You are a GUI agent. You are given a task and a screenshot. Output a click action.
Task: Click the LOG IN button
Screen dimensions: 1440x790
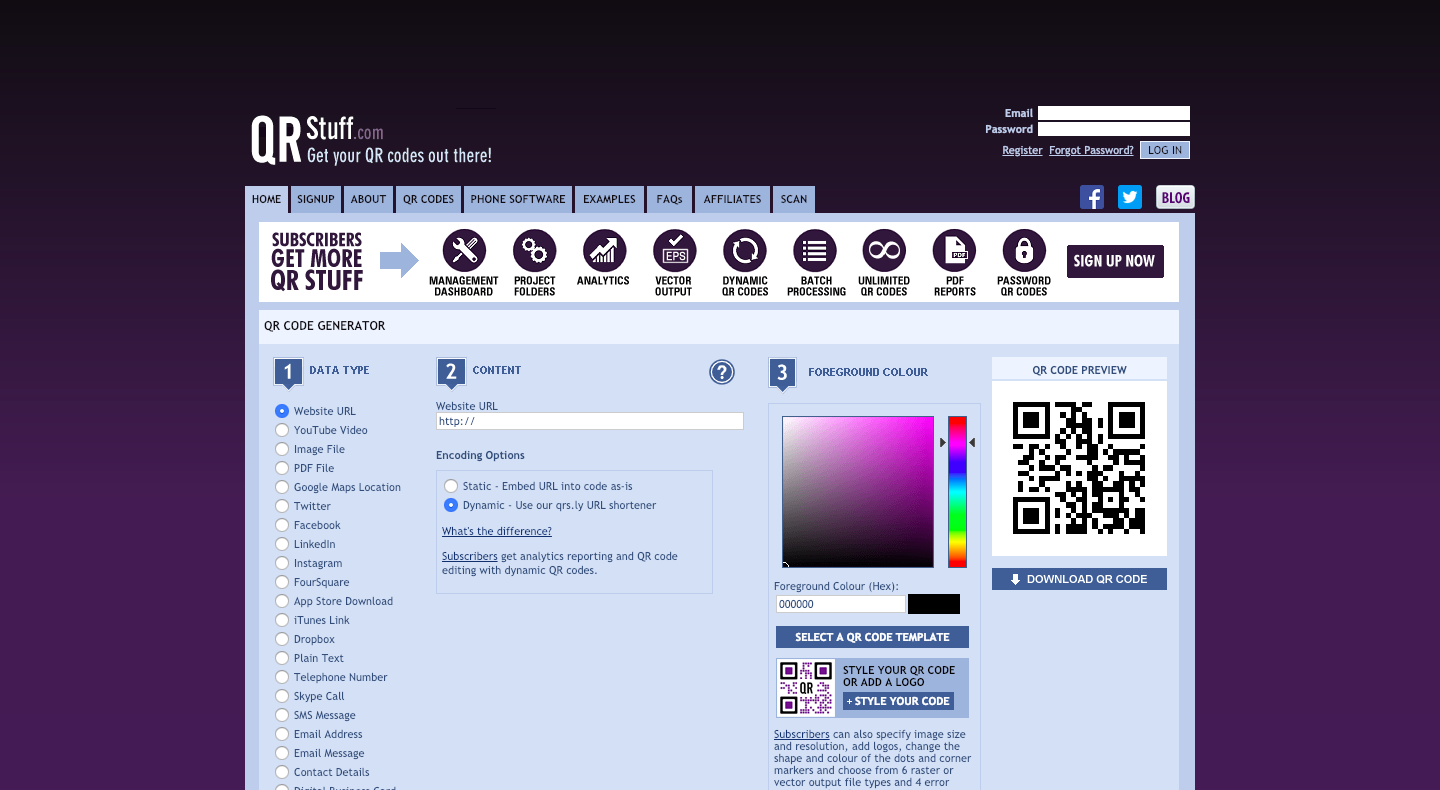pos(1165,150)
